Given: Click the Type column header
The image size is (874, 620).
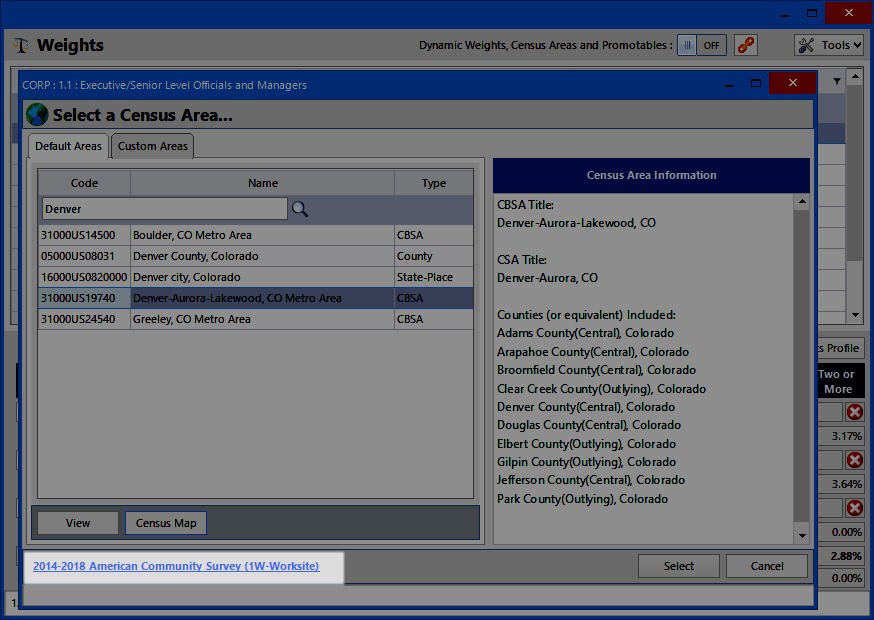Looking at the screenshot, I should (x=434, y=183).
